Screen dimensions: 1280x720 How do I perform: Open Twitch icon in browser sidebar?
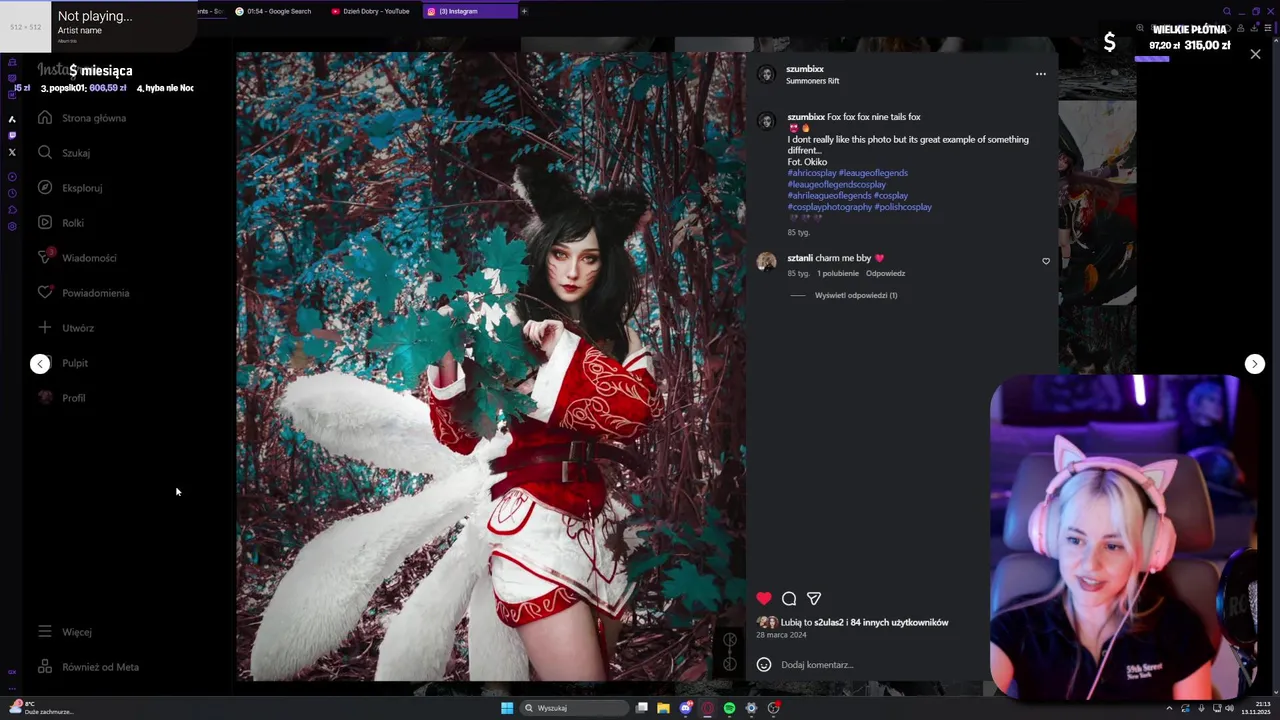click(12, 135)
